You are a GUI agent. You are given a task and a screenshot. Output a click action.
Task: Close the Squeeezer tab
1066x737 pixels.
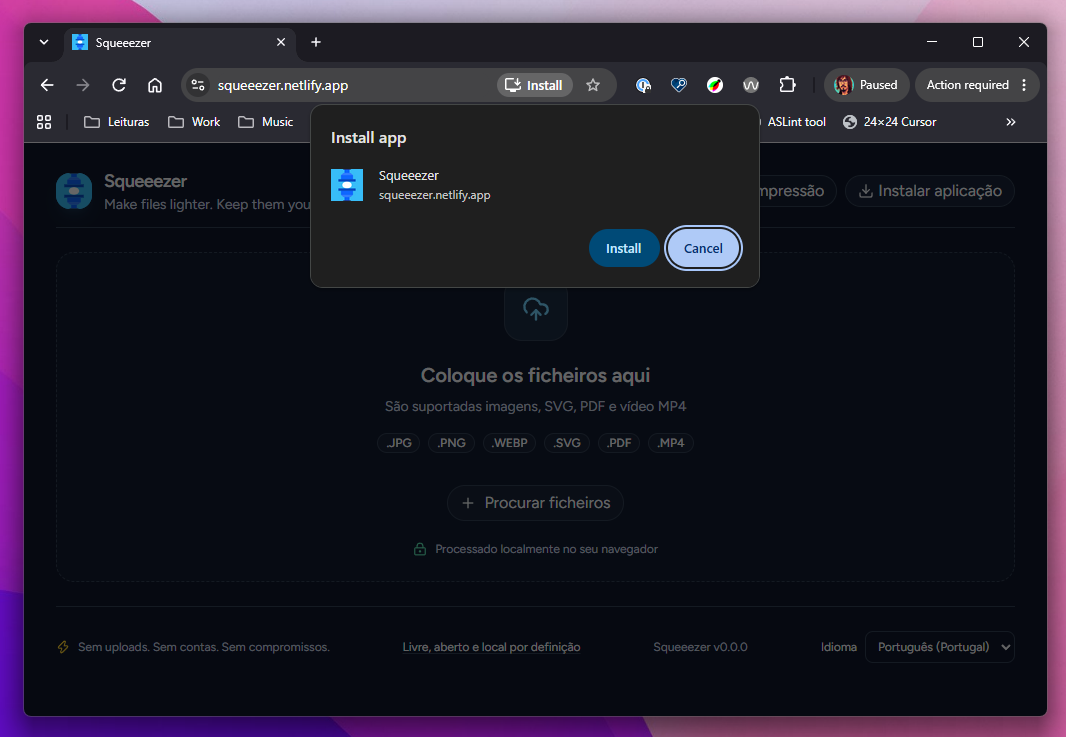pyautogui.click(x=281, y=42)
